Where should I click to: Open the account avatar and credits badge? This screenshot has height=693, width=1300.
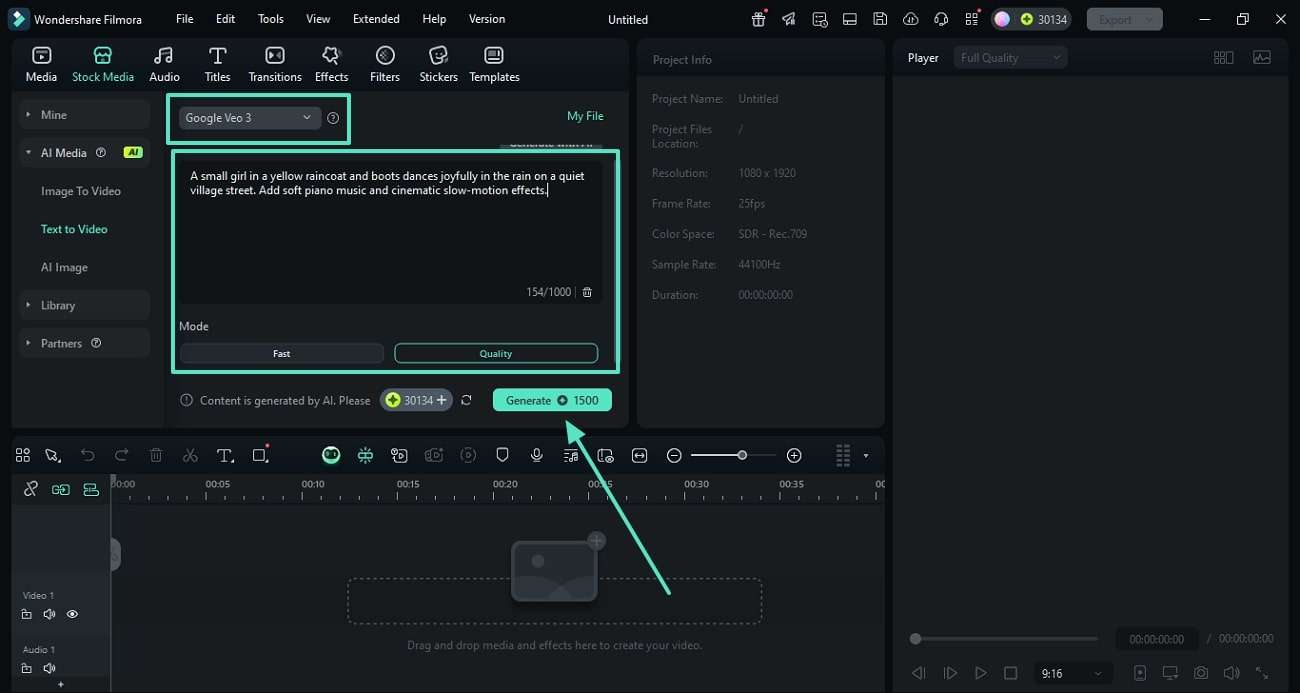(1032, 19)
